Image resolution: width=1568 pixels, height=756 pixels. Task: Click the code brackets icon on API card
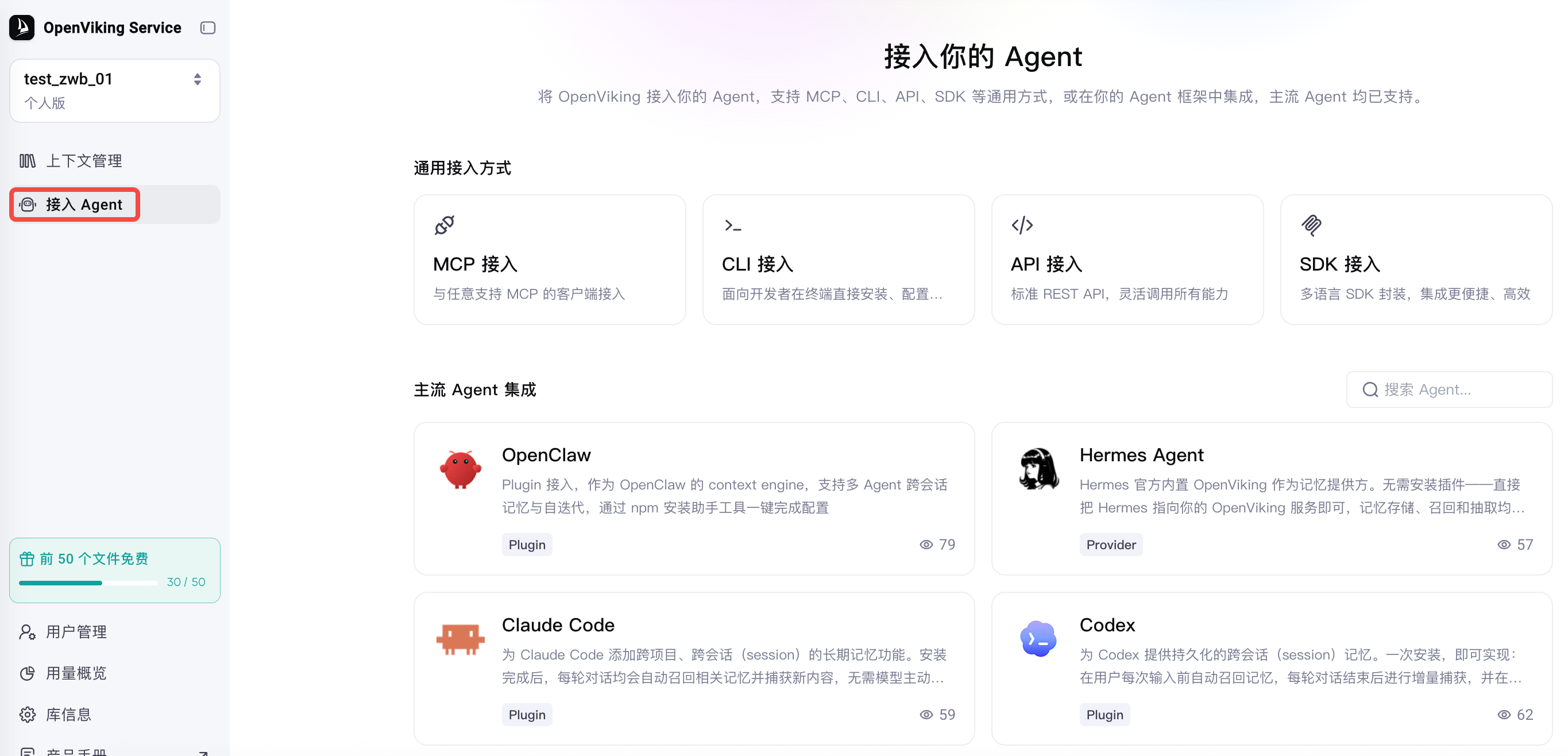1022,225
